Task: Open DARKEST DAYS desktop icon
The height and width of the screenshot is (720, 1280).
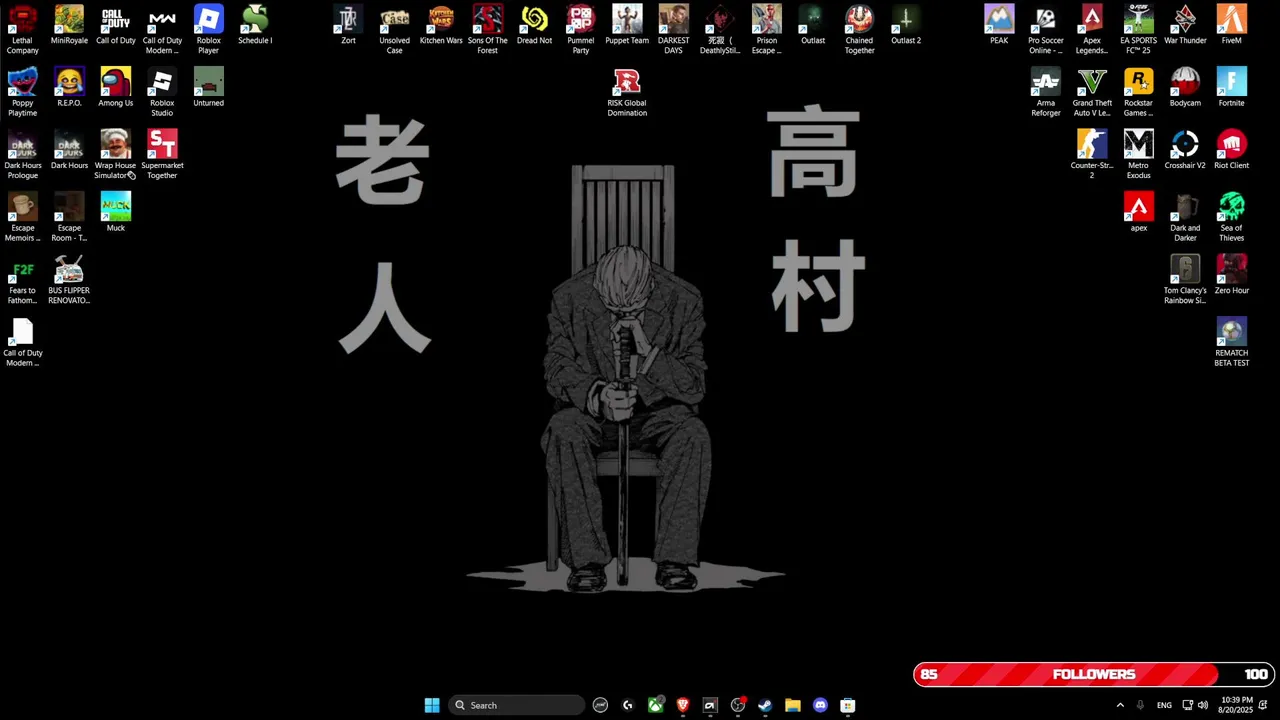Action: [x=673, y=29]
